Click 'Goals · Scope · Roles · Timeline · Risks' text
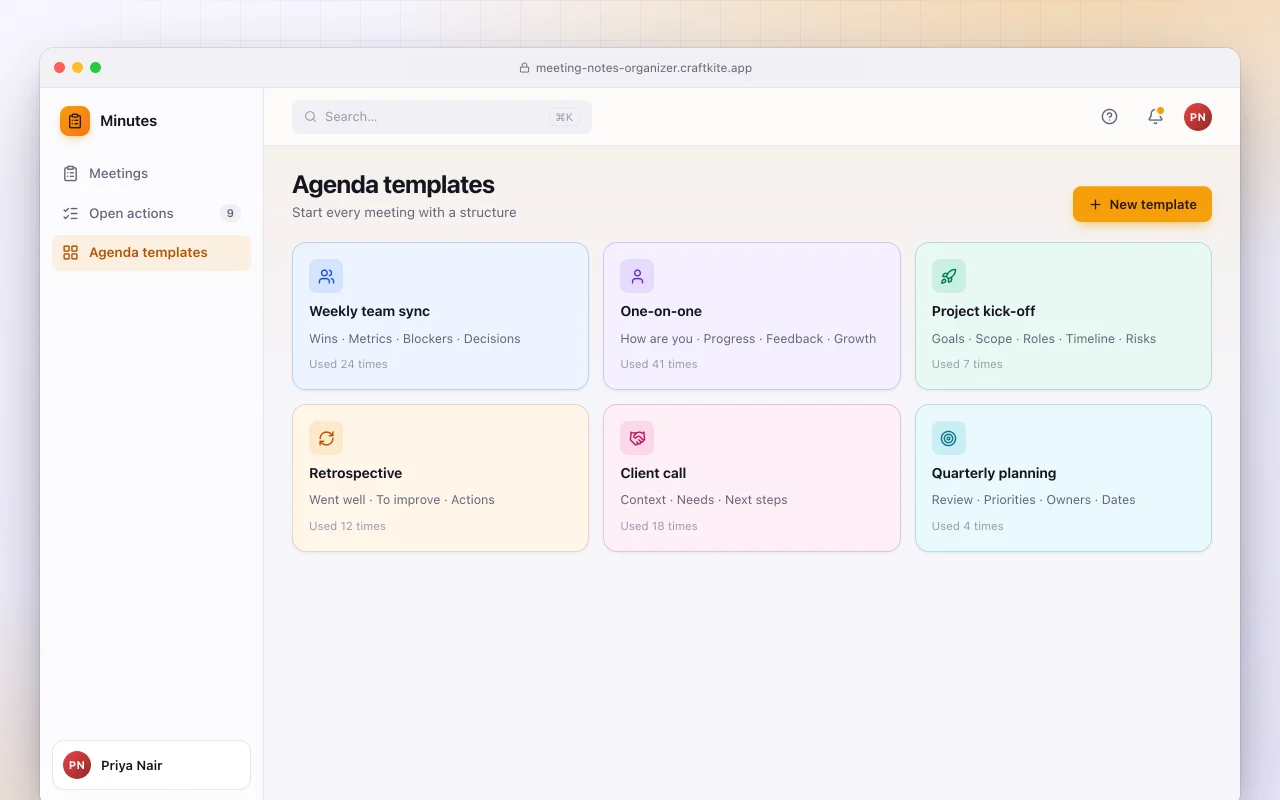 tap(1044, 339)
